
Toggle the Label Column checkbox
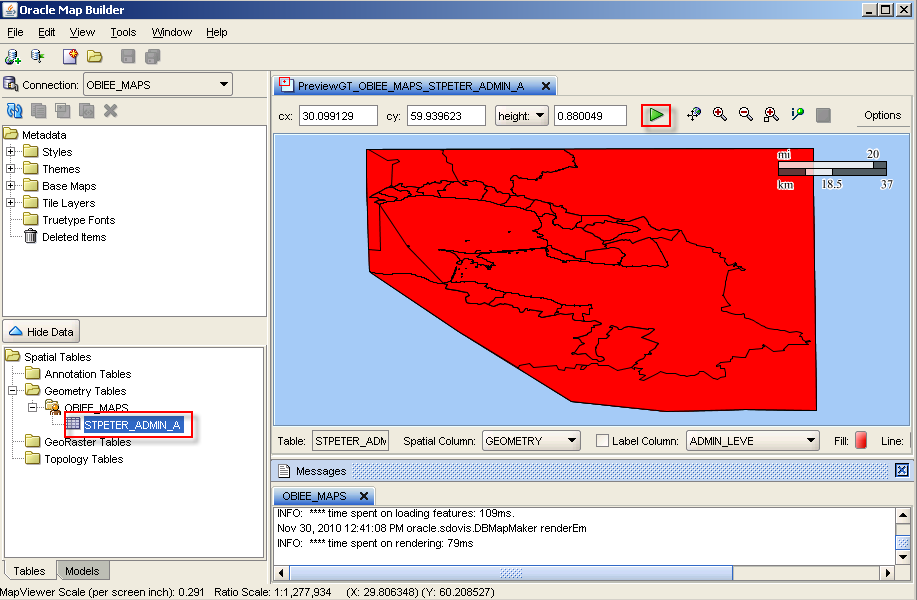click(601, 440)
